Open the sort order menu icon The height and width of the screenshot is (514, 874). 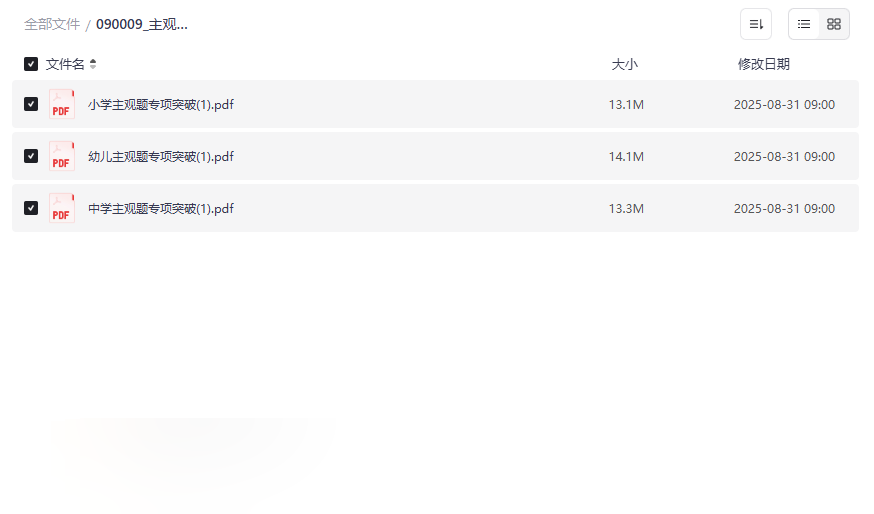coord(756,24)
